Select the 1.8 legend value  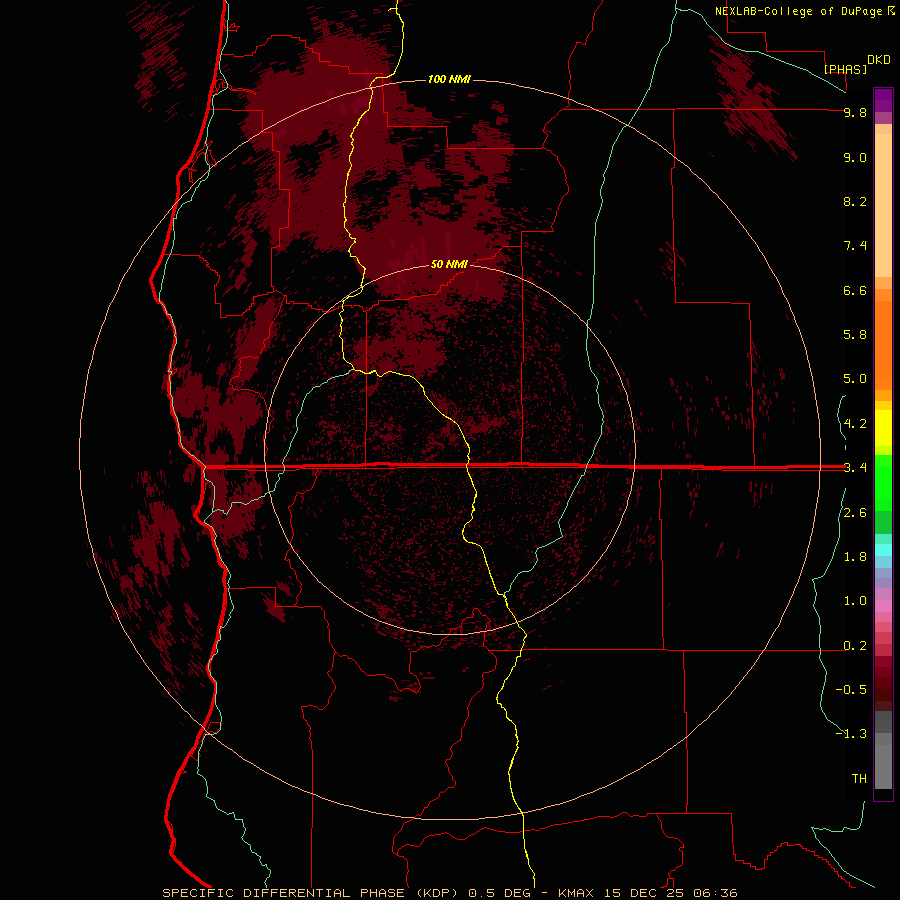point(855,557)
